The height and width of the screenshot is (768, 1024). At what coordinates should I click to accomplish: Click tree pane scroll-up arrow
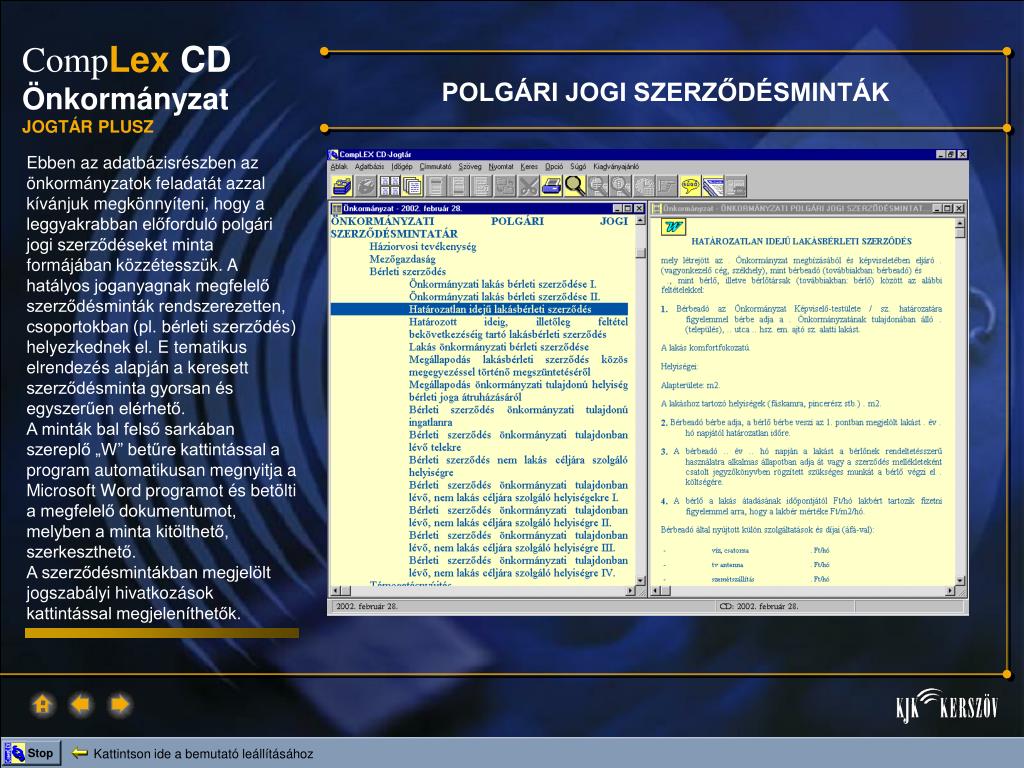[640, 221]
